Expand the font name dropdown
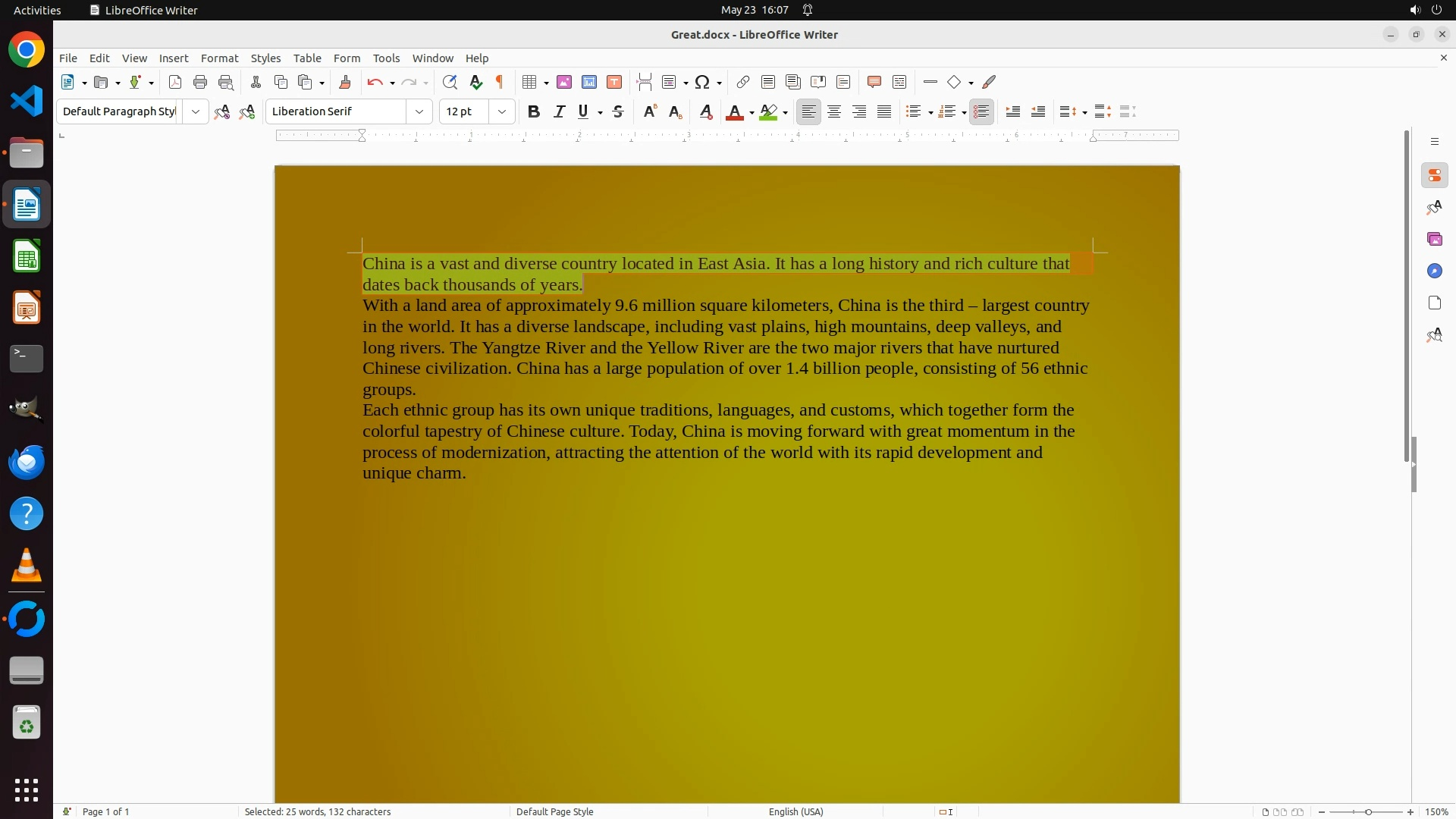The image size is (1456, 819). pyautogui.click(x=419, y=111)
